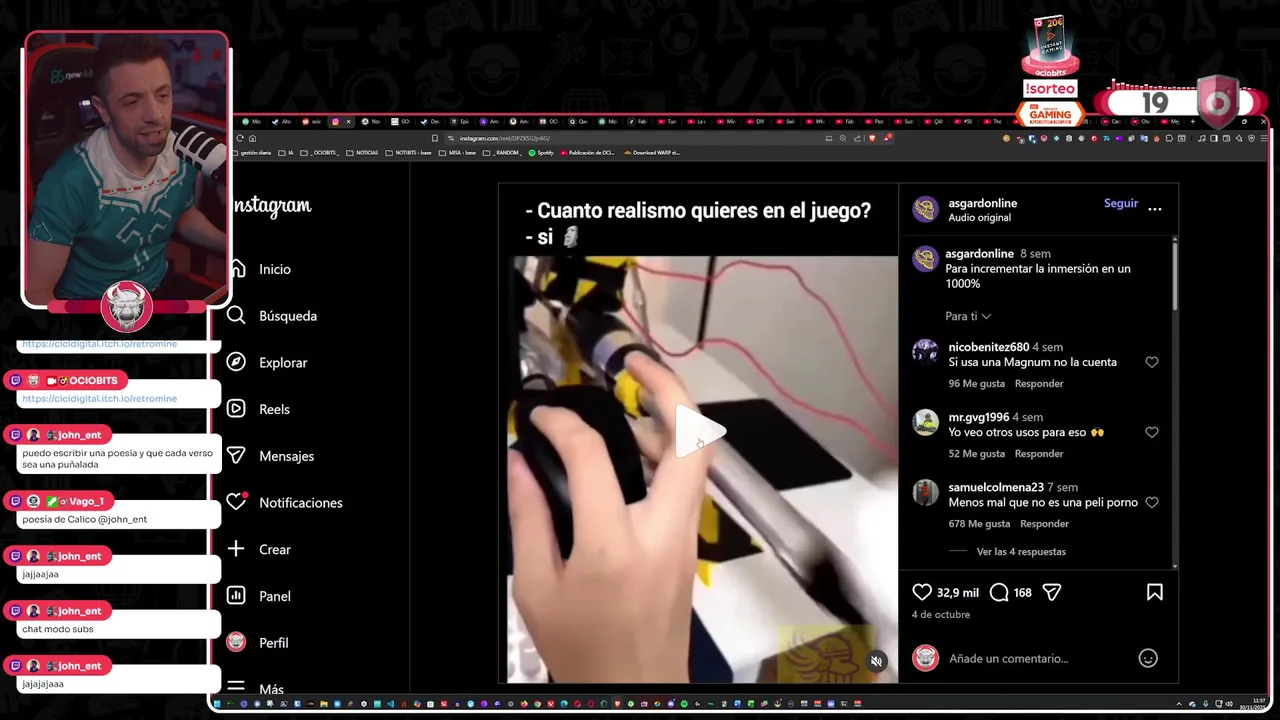The image size is (1280, 720).
Task: Expand the Para ti comments filter
Action: 968,316
